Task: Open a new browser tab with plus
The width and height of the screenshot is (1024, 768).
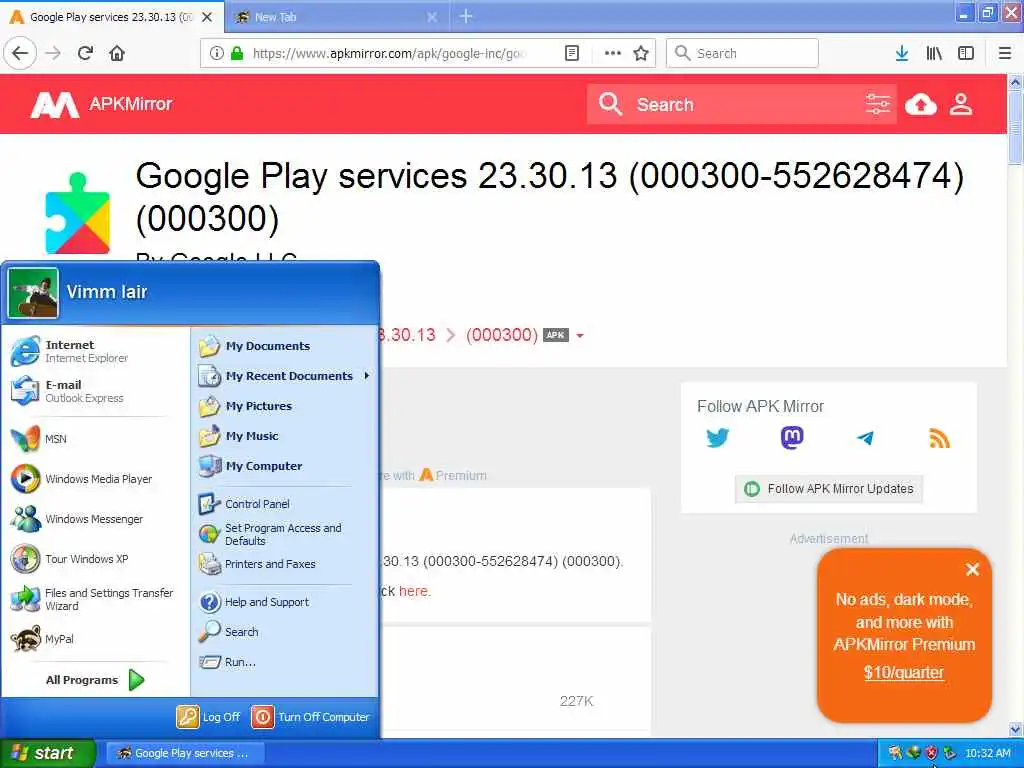Action: point(466,16)
